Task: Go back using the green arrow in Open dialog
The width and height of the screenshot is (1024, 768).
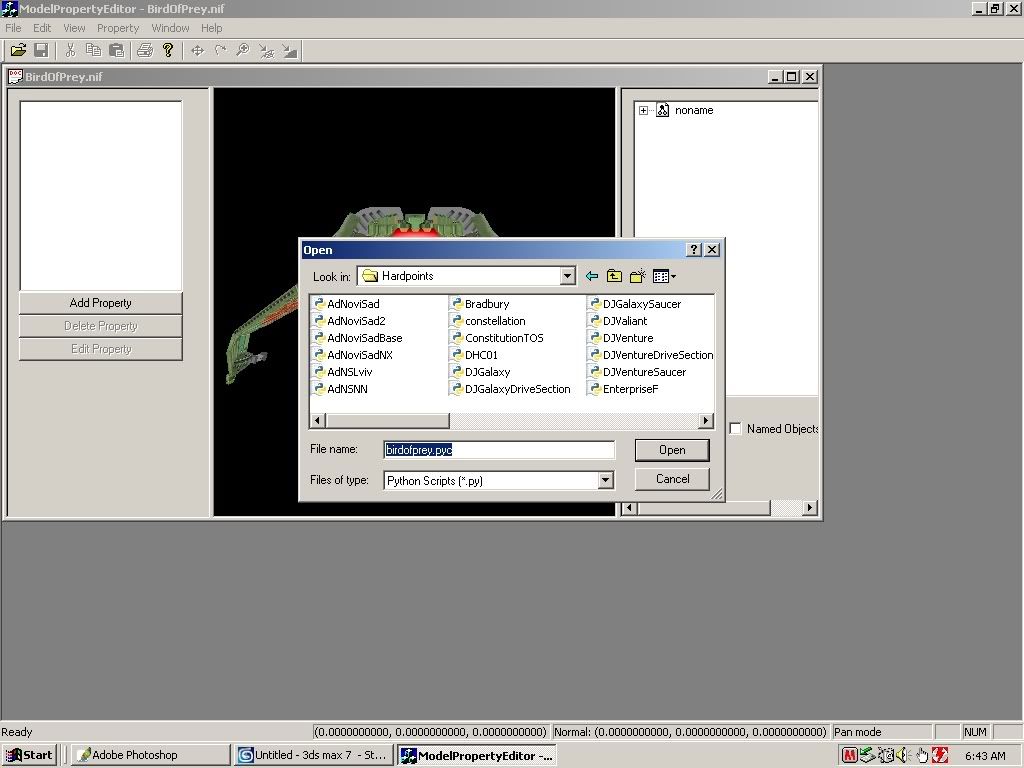Action: tap(592, 276)
